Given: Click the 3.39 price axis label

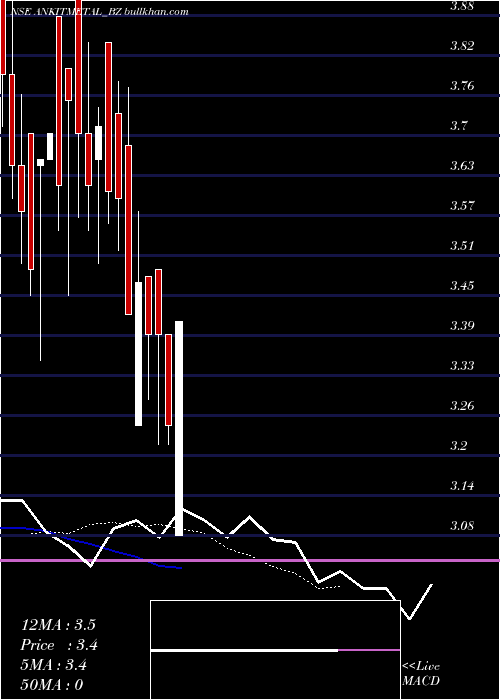Looking at the screenshot, I should [464, 325].
